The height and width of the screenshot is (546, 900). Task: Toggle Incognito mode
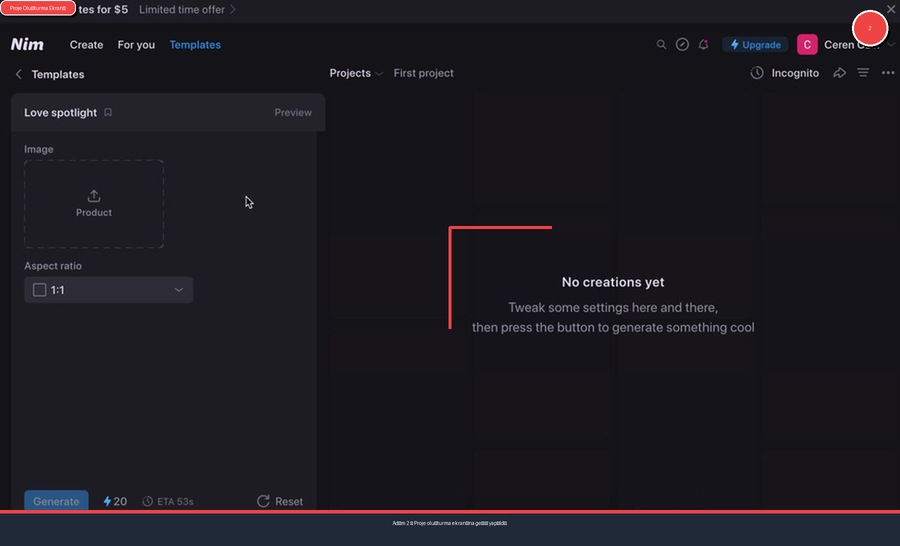click(x=785, y=73)
